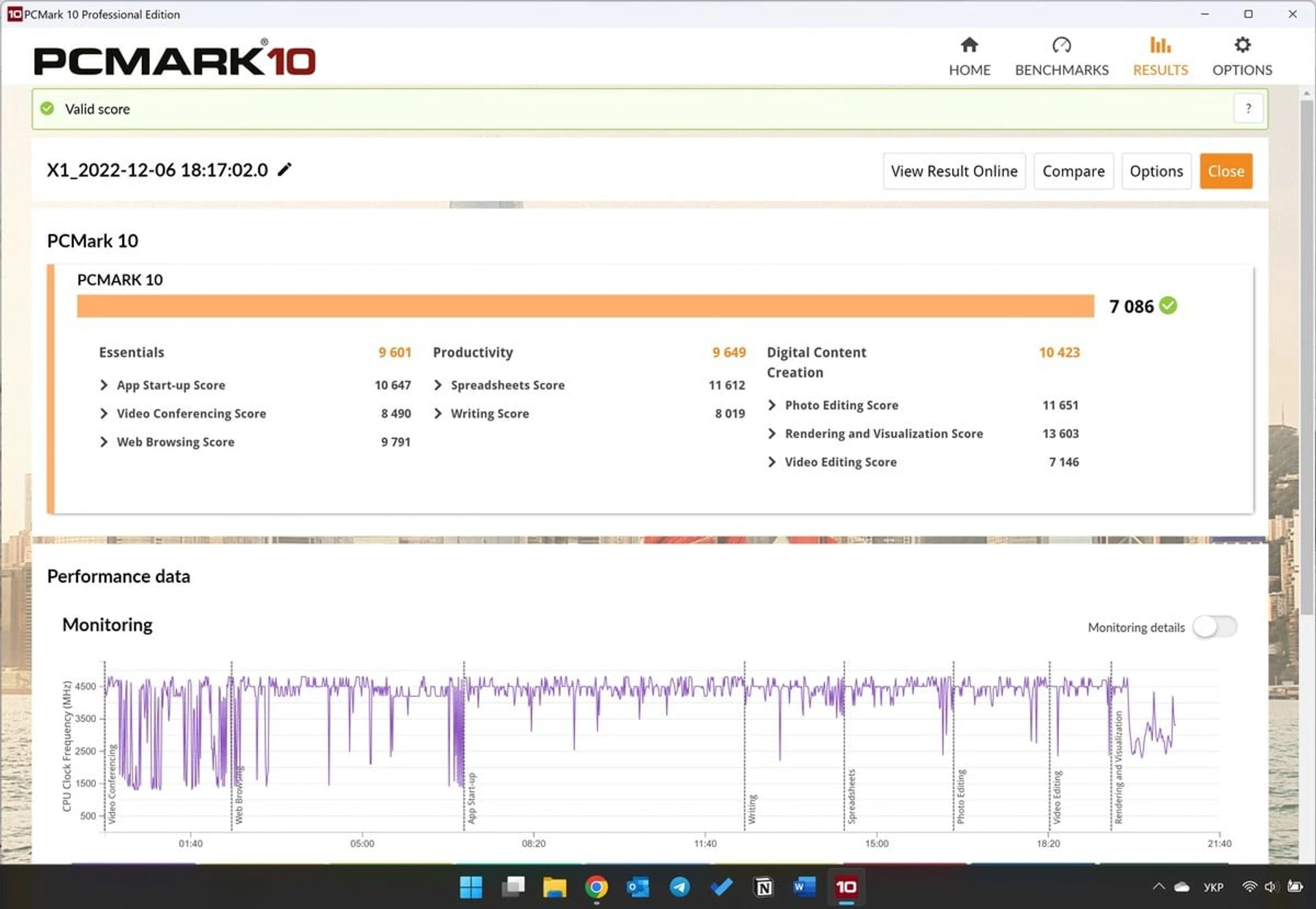This screenshot has height=909, width=1316.
Task: Click the Compare button
Action: [x=1073, y=171]
